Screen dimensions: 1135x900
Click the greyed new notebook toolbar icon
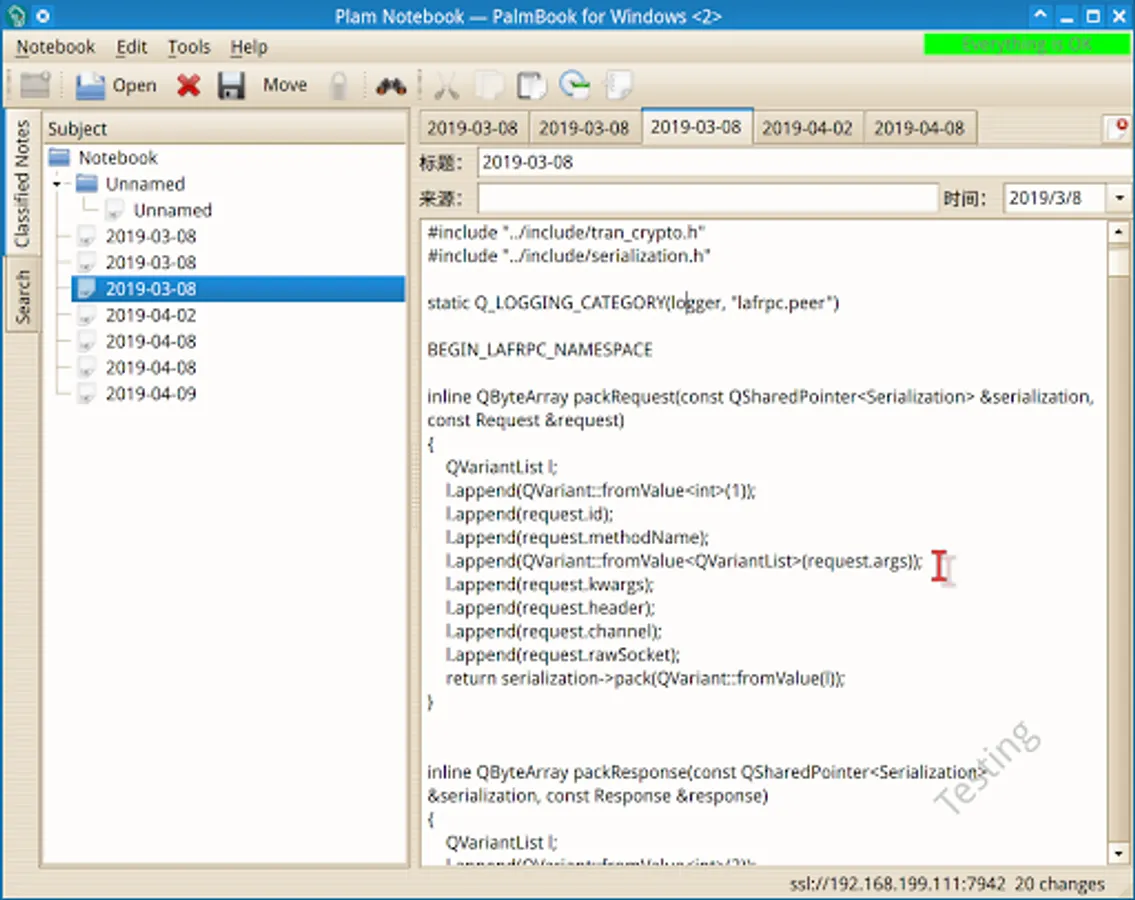[34, 85]
